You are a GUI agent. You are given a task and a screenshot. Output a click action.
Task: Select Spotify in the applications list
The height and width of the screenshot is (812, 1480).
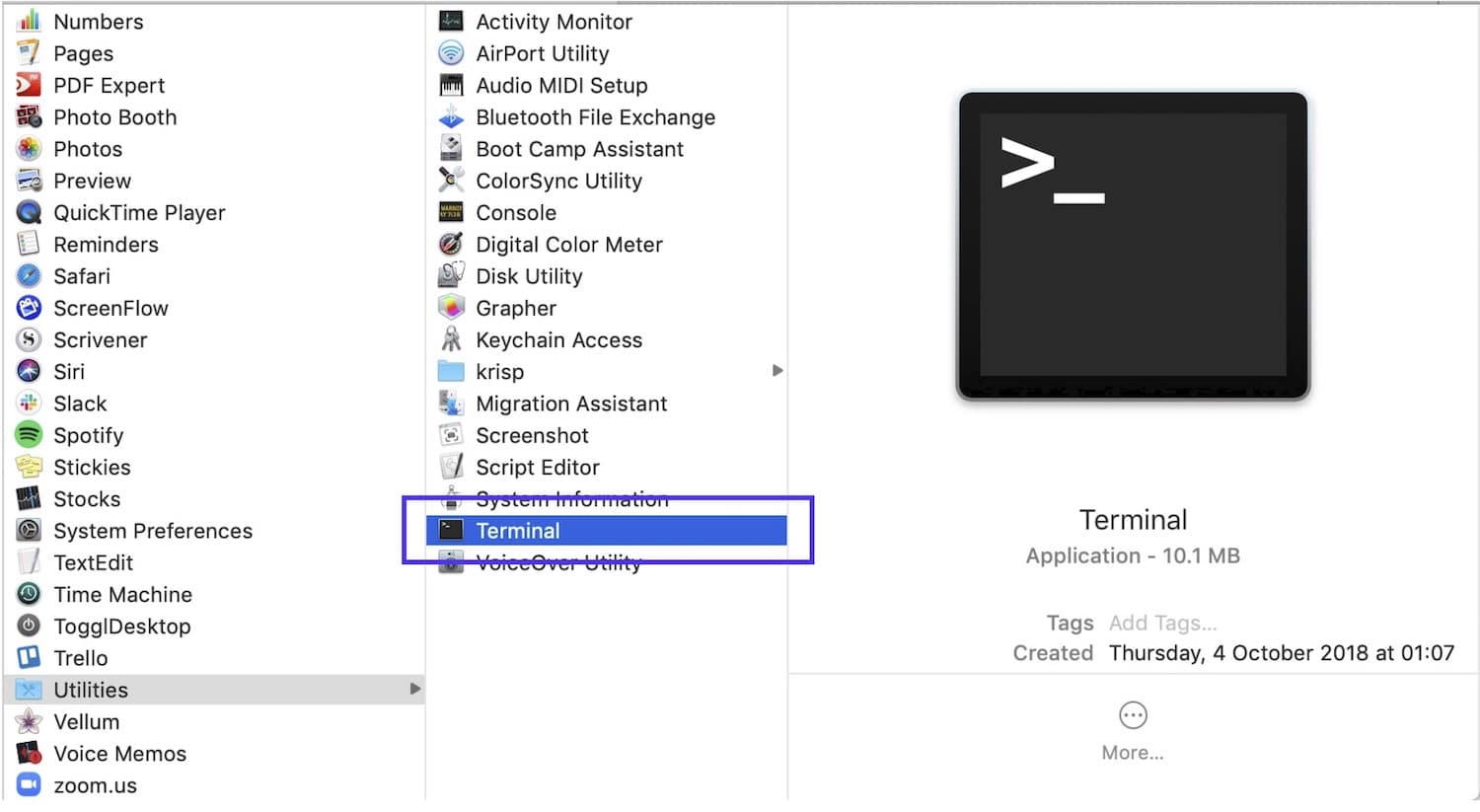point(89,435)
